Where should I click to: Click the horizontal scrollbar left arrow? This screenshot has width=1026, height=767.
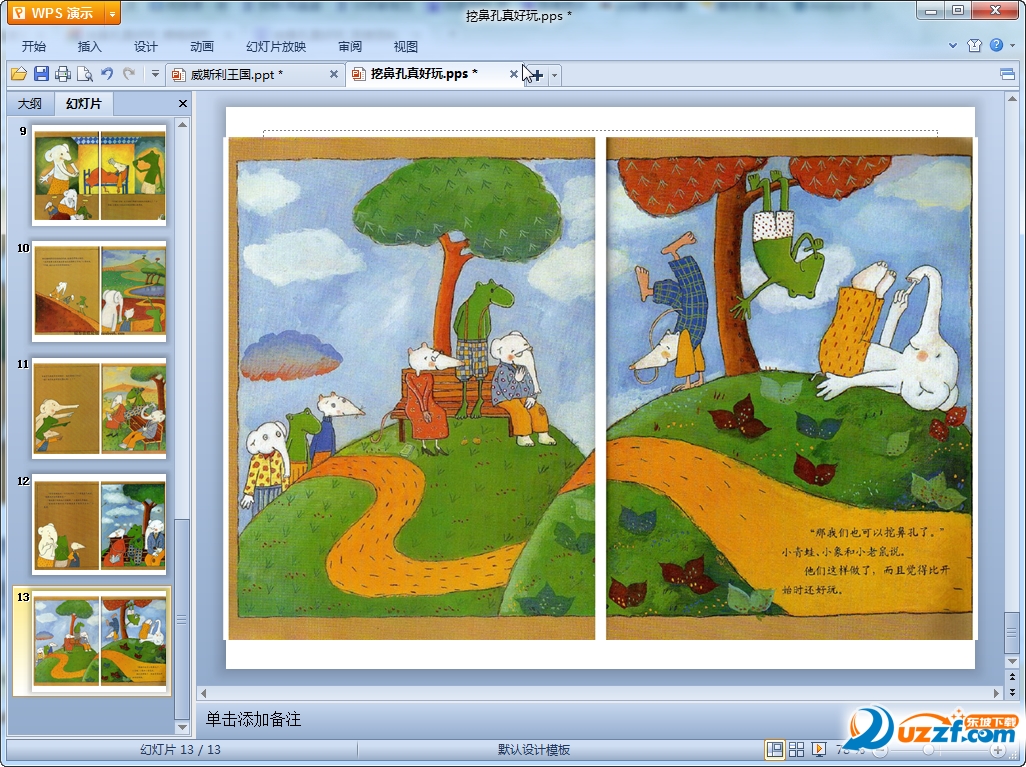[203, 693]
